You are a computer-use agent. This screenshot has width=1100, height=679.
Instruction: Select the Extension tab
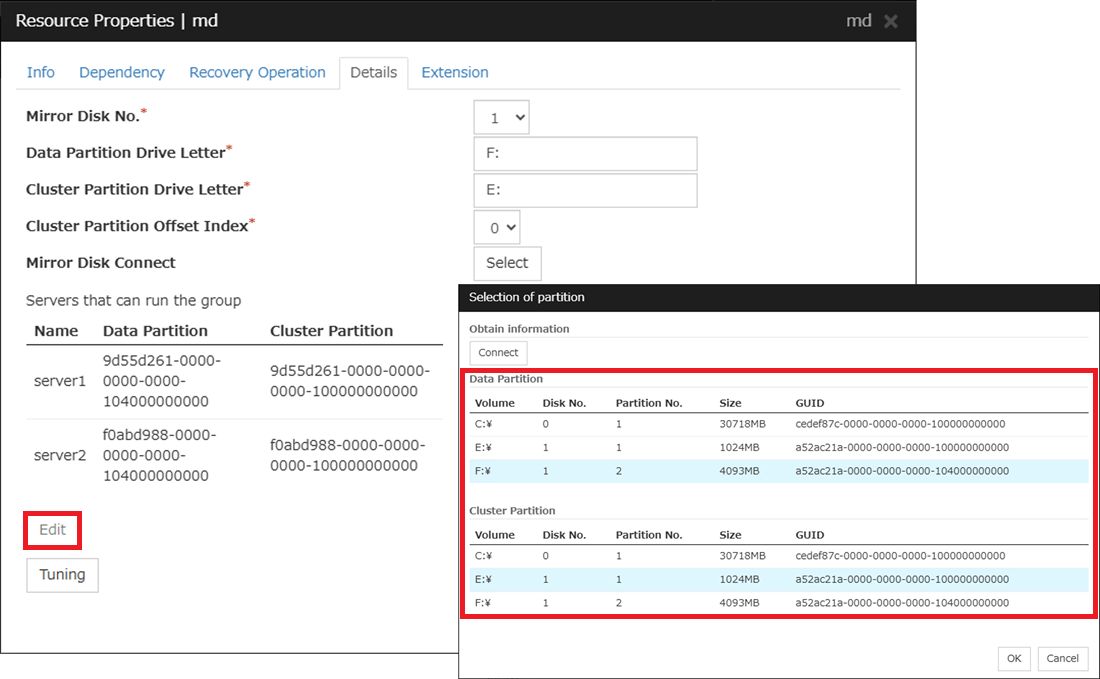[455, 72]
